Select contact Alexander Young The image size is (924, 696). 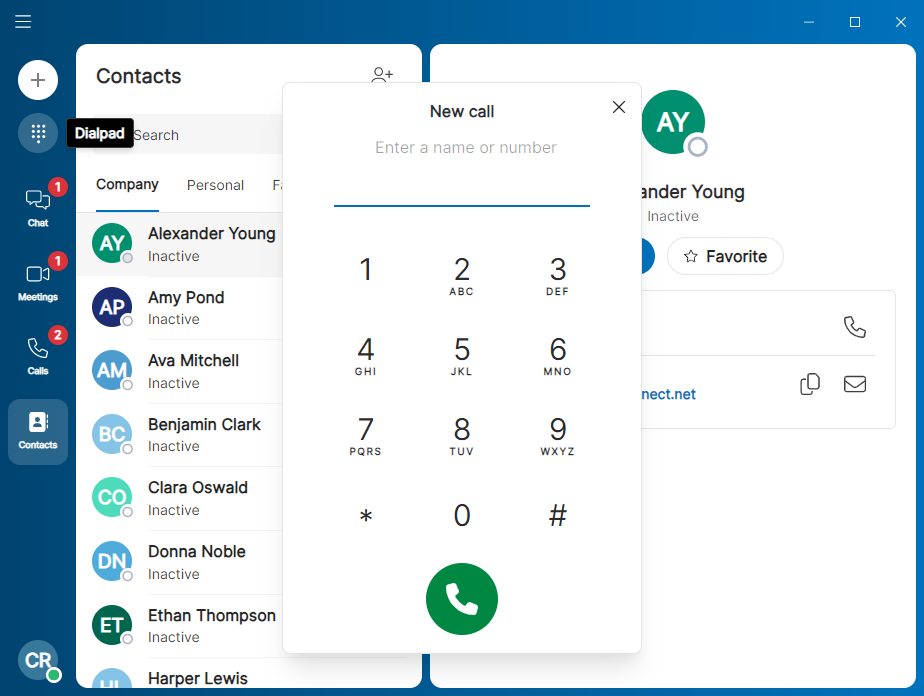[x=180, y=244]
